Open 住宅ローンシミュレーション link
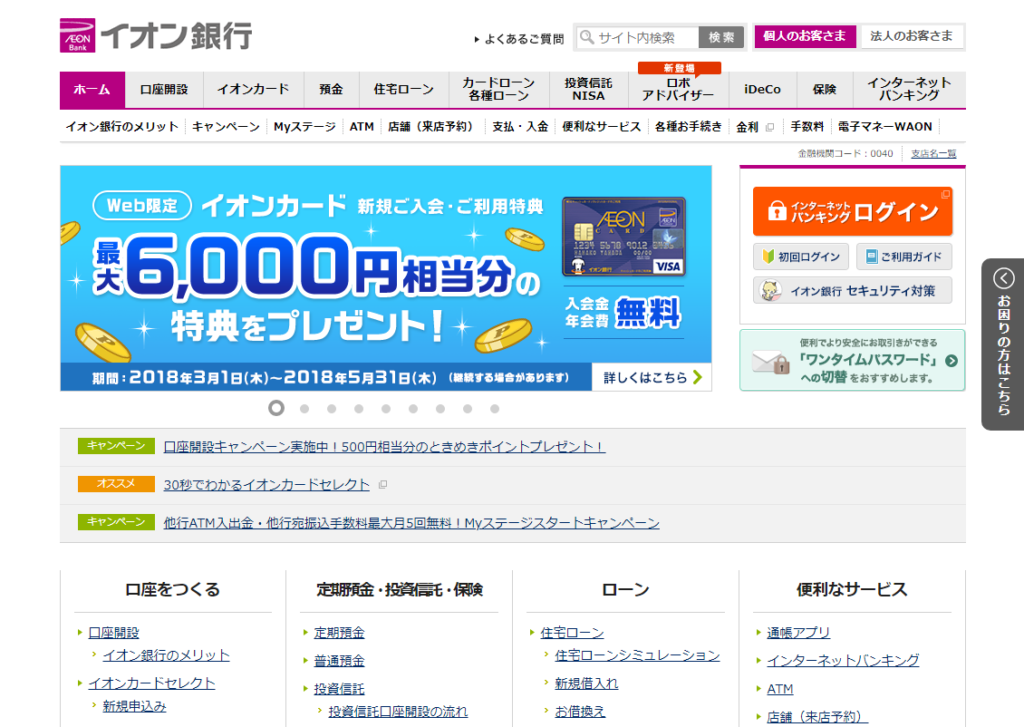 (637, 656)
